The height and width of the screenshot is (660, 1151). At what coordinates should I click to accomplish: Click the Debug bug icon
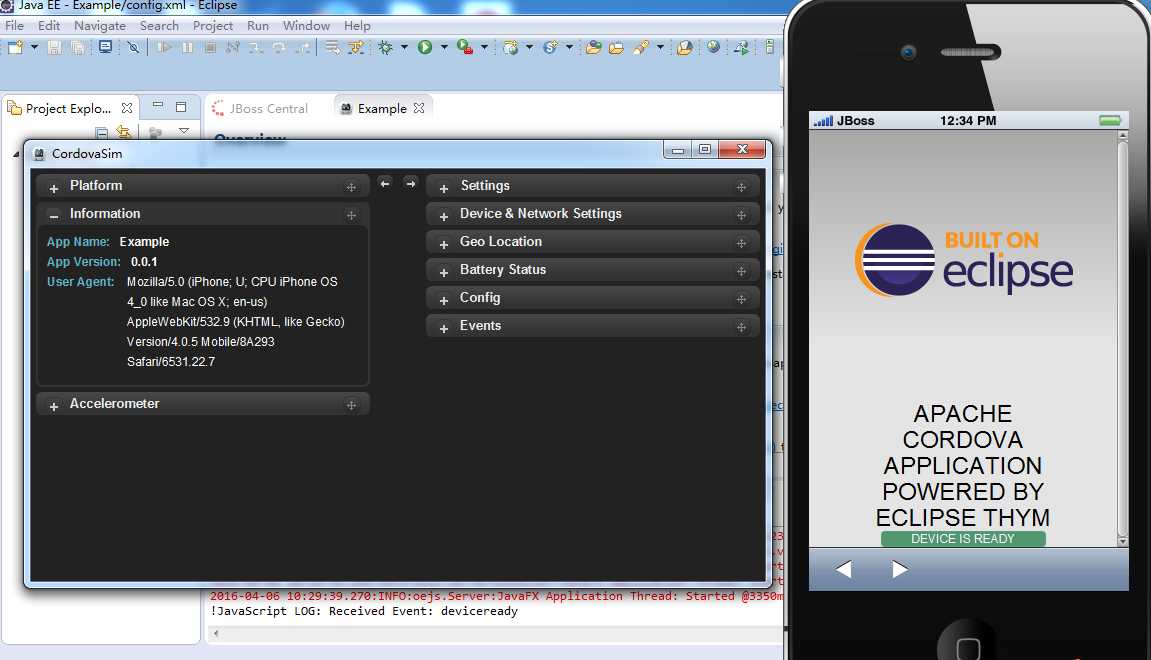pyautogui.click(x=385, y=48)
